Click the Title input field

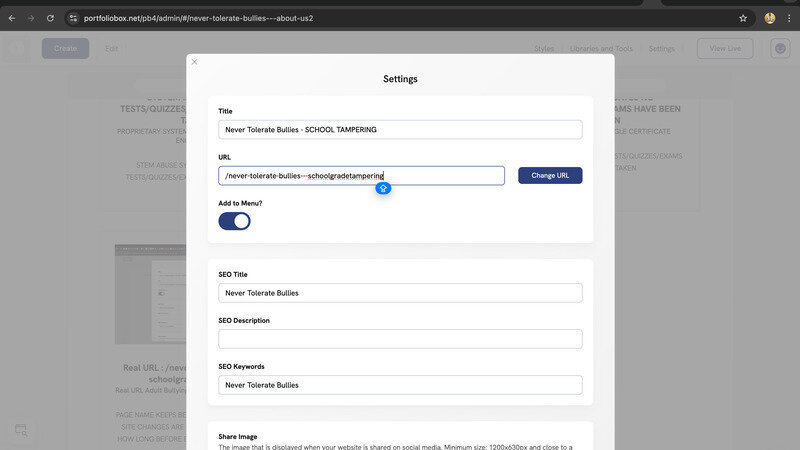point(400,130)
